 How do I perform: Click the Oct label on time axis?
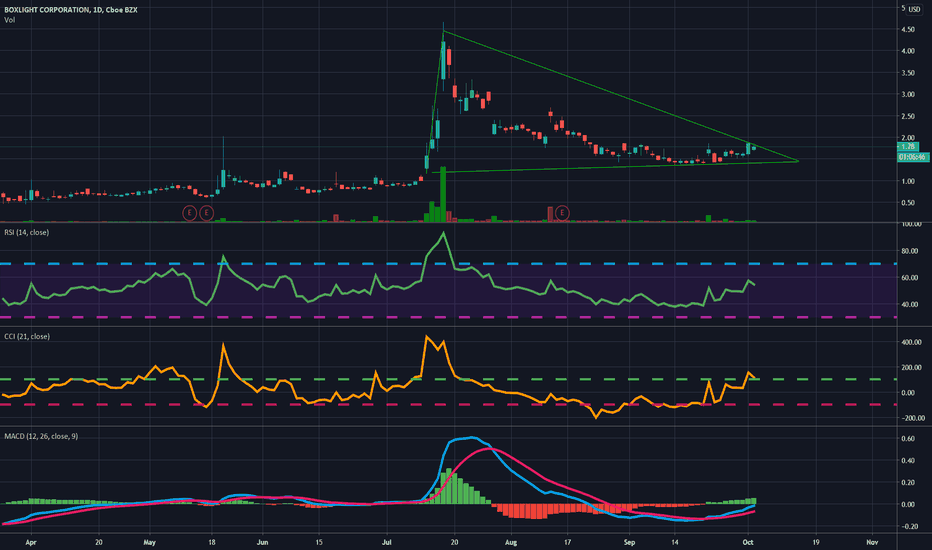748,542
